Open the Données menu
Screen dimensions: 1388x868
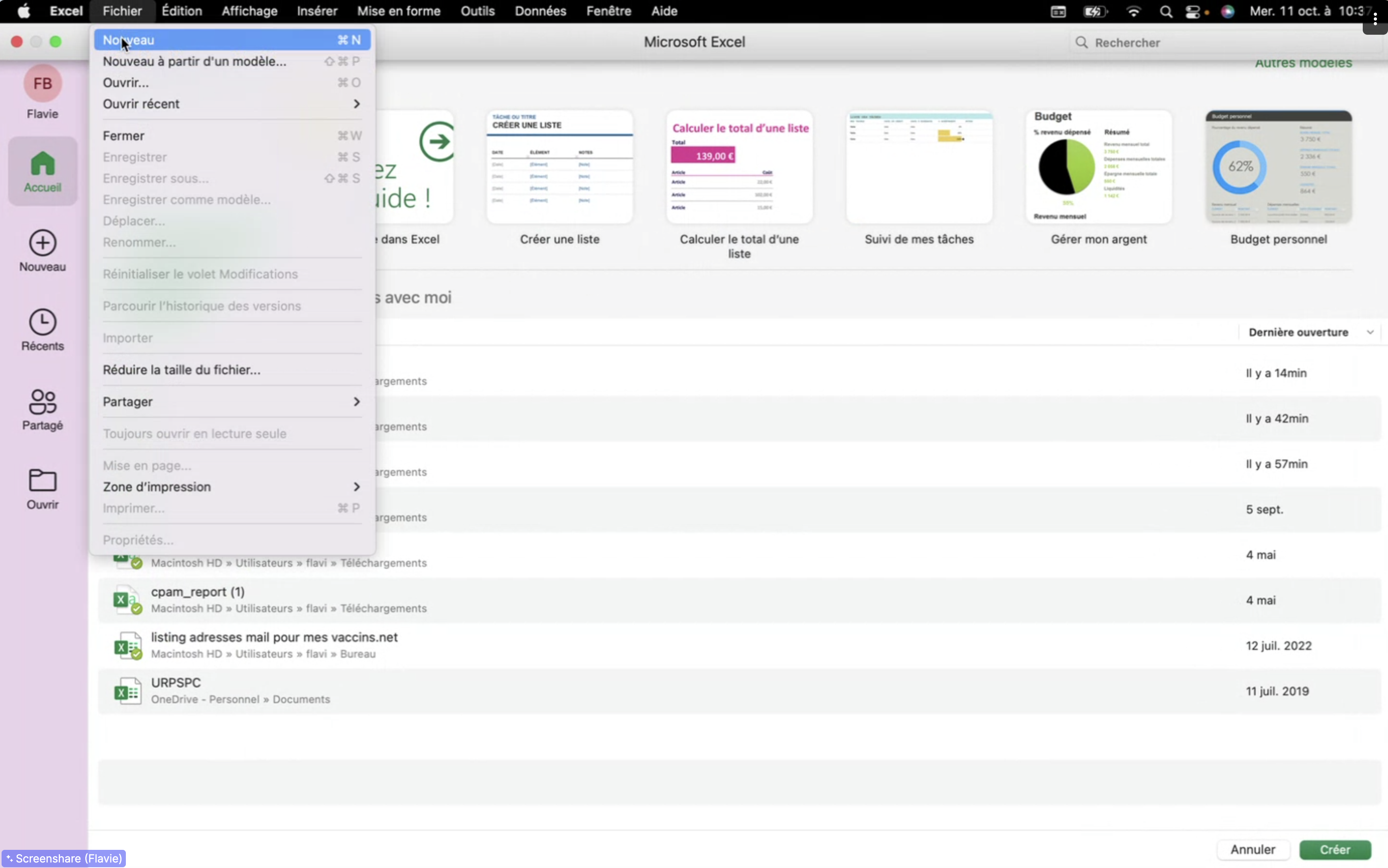tap(540, 11)
